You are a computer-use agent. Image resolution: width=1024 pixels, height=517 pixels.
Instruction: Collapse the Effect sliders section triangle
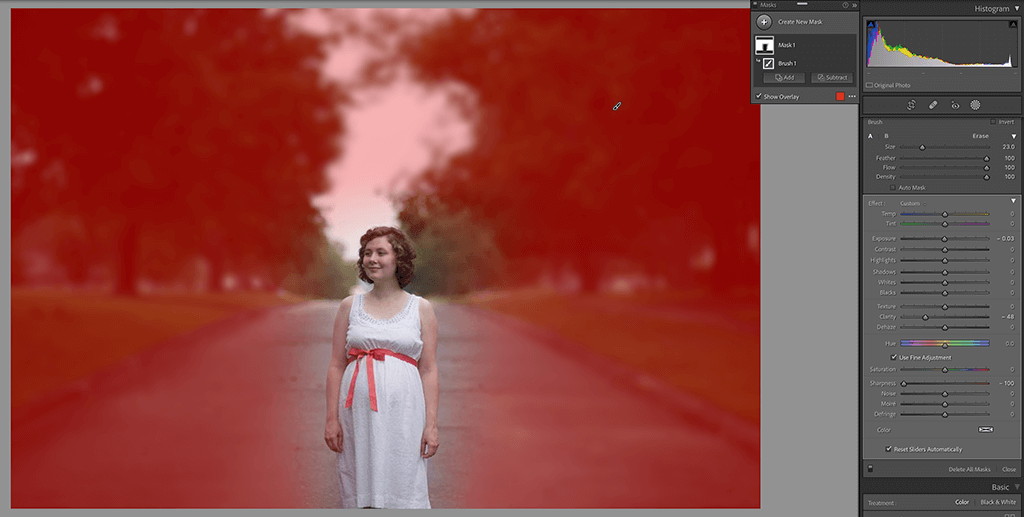coord(1014,201)
